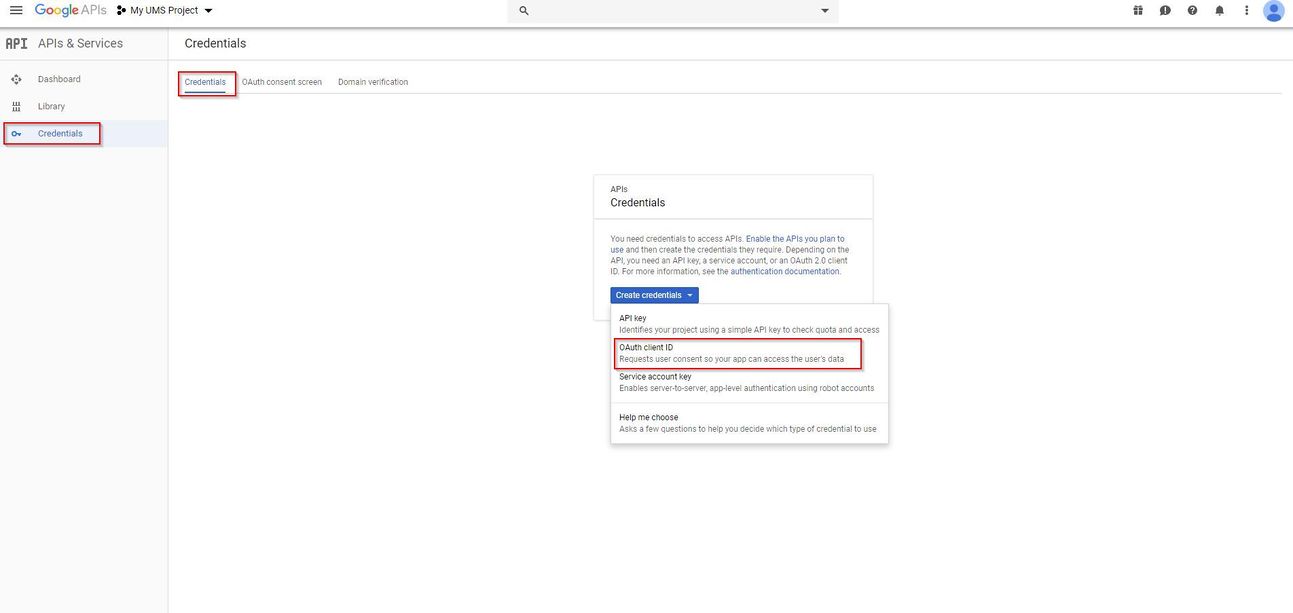Open the feedback alert icon
This screenshot has height=613, width=1293.
[1165, 10]
